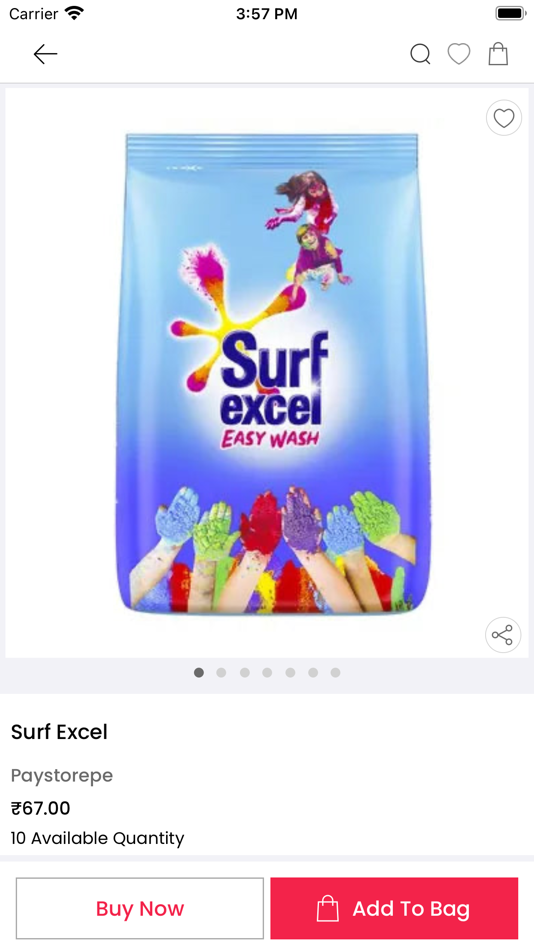
Task: Select the fifth image pagination dot
Action: click(290, 673)
